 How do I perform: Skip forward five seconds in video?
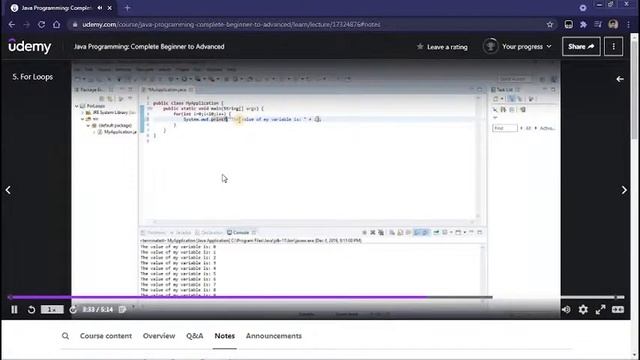pos(73,310)
